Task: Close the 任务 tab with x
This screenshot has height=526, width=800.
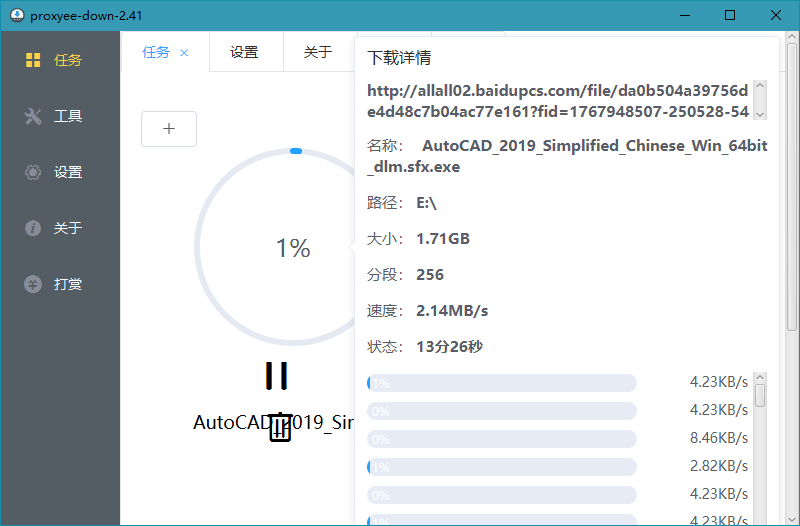Action: coord(184,53)
